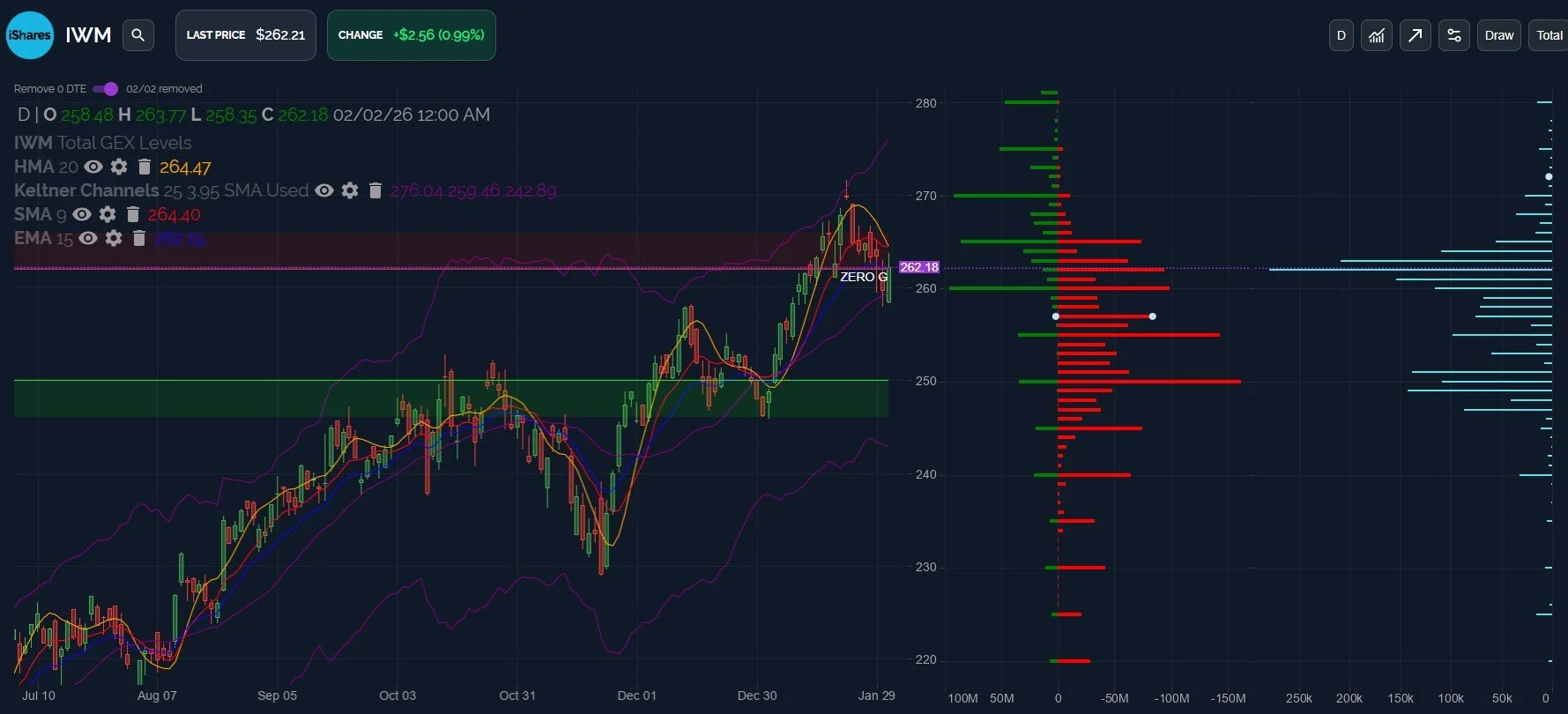Click the Last Price $262.21 box
Image resolution: width=1568 pixels, height=714 pixels.
[246, 35]
